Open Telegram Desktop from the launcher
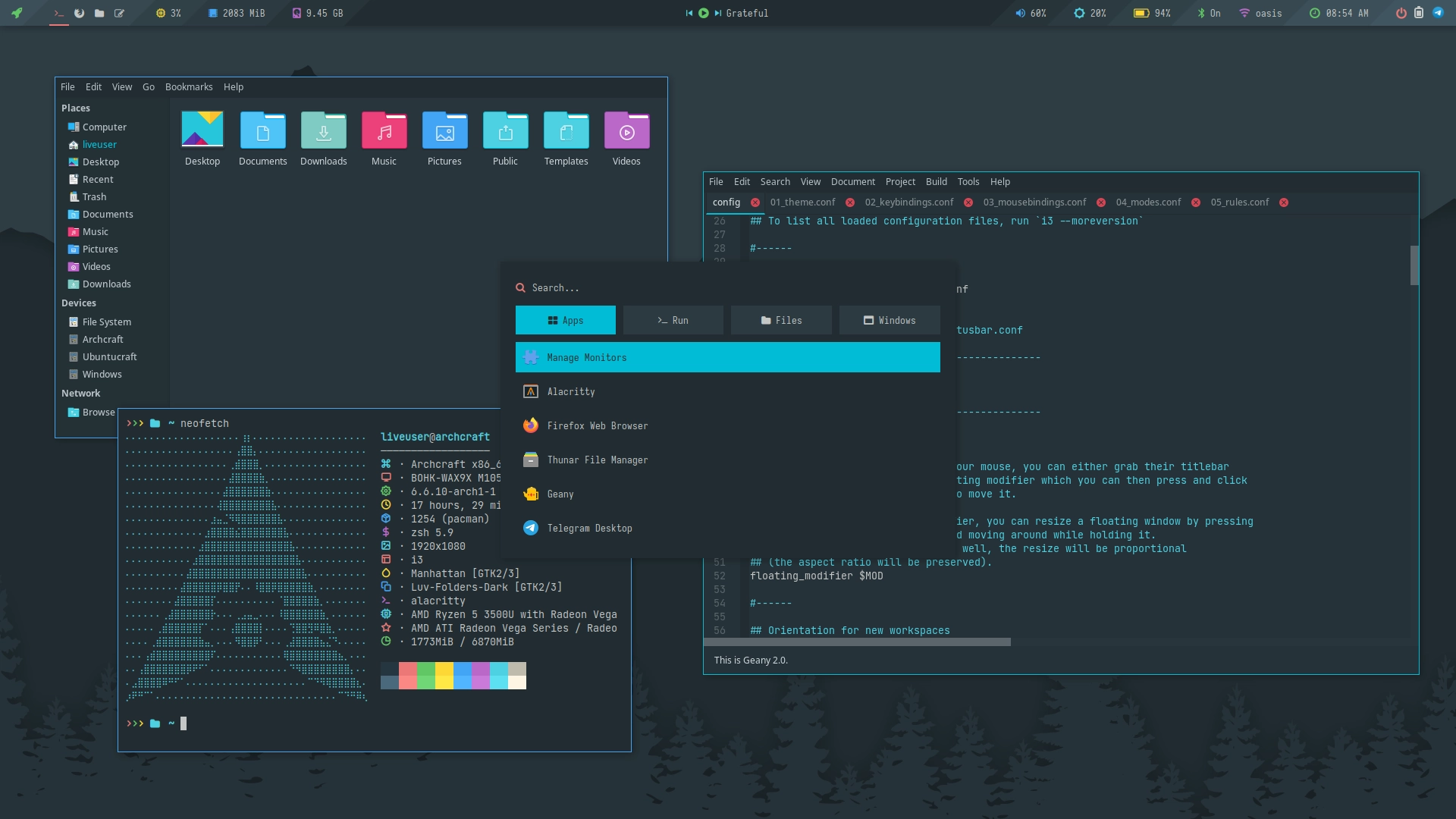This screenshot has width=1456, height=819. (x=591, y=528)
